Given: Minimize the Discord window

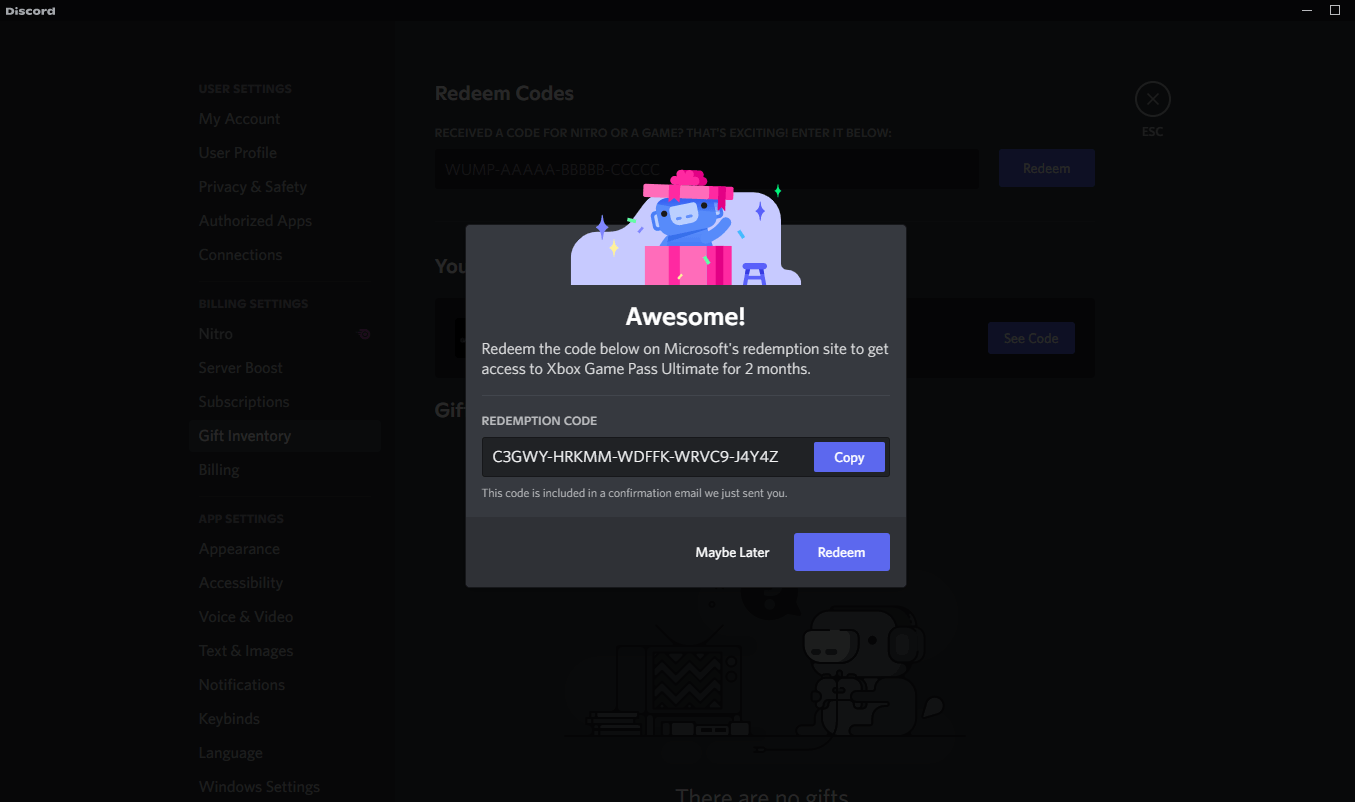Looking at the screenshot, I should tap(1307, 10).
